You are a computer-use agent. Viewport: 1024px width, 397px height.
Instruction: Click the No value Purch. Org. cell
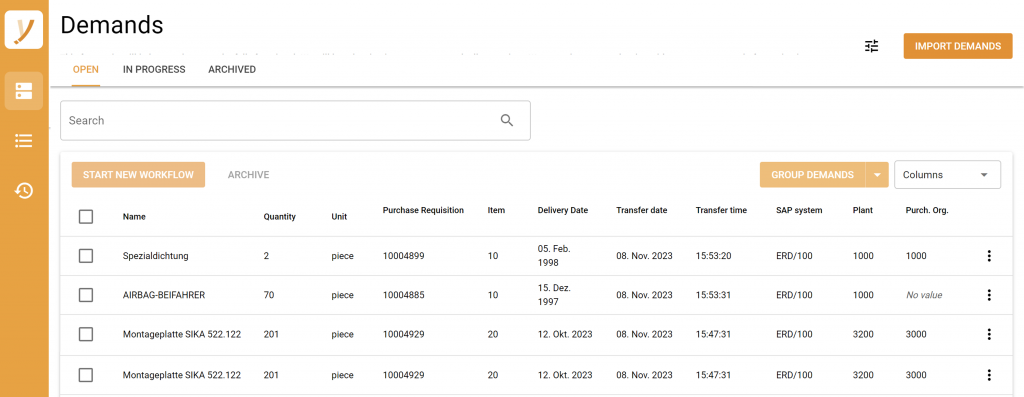[x=924, y=295]
